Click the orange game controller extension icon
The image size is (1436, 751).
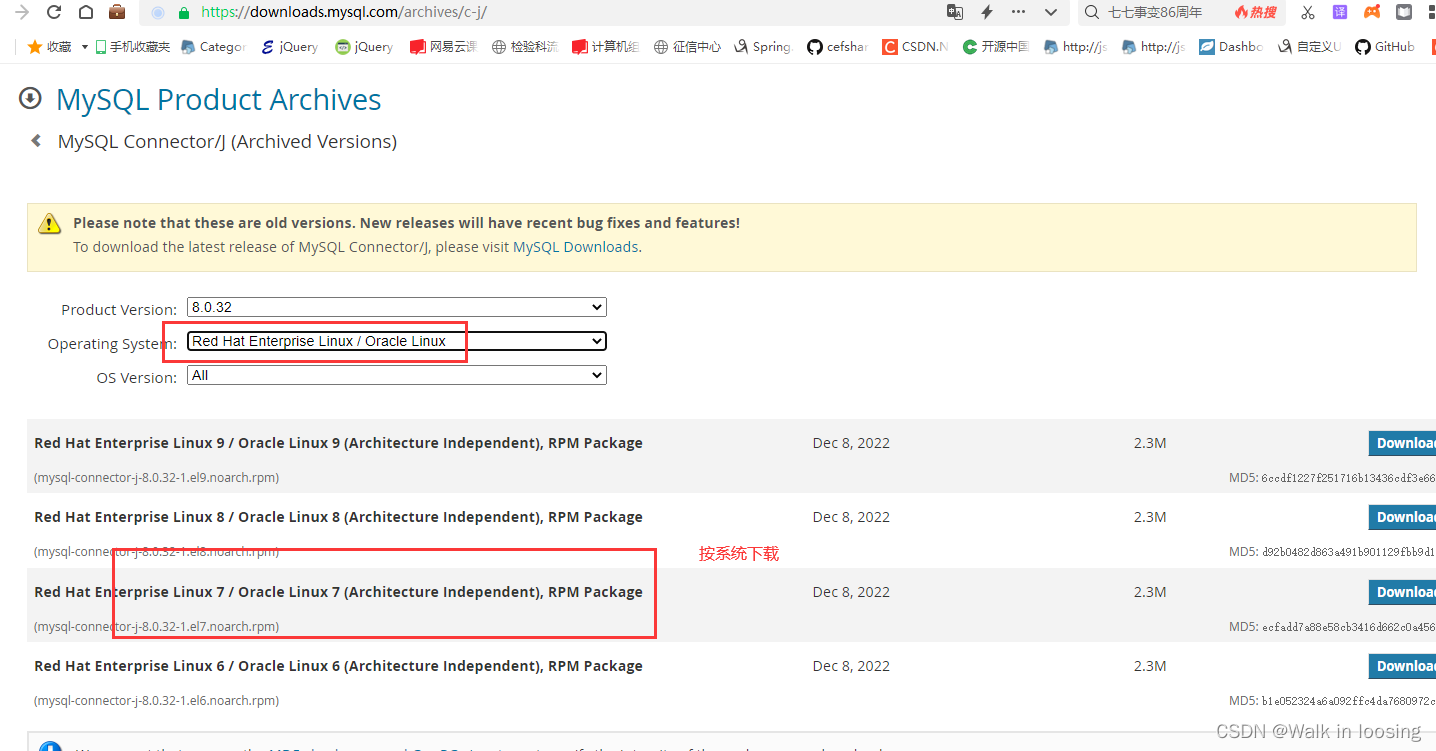1372,12
